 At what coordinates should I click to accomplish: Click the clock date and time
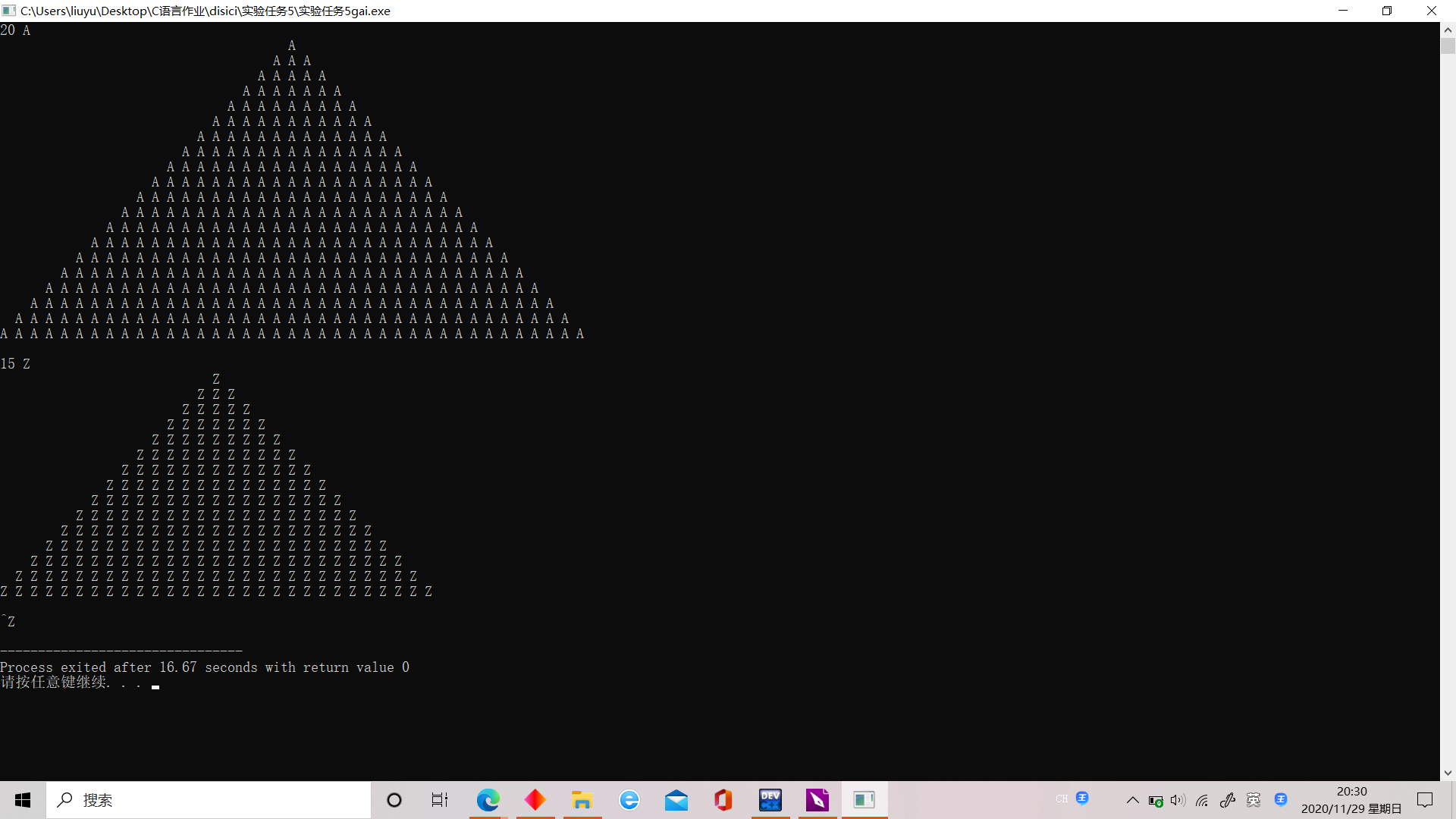click(1351, 800)
